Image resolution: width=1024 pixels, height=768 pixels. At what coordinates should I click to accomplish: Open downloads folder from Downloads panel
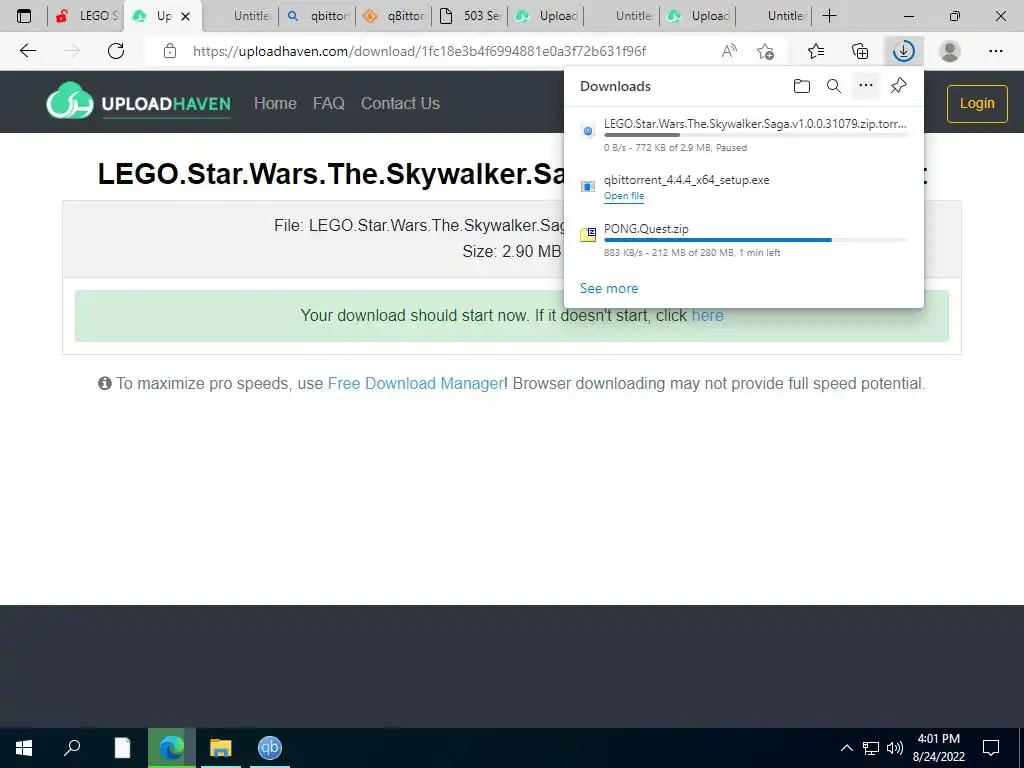tap(802, 86)
